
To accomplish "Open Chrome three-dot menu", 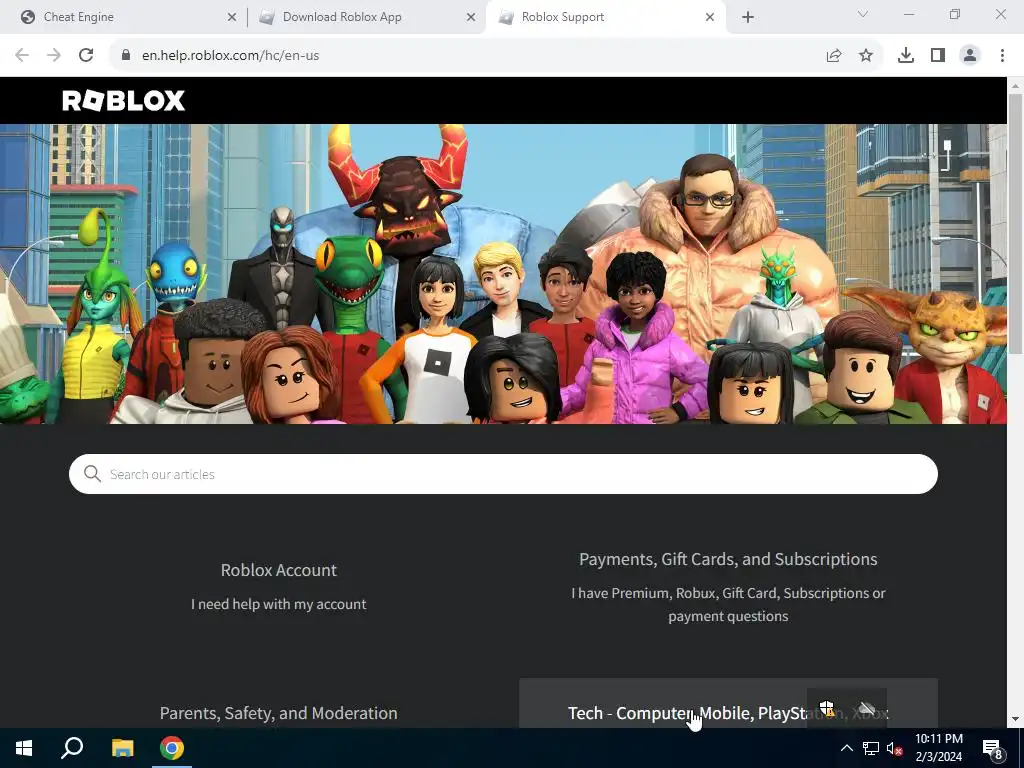I will click(x=1002, y=56).
